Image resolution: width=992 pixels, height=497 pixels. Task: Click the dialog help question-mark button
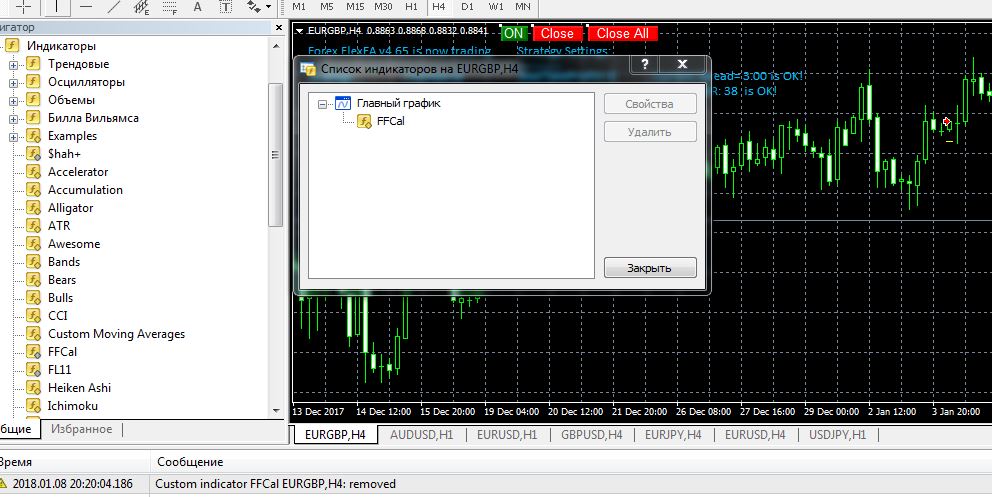click(645, 64)
